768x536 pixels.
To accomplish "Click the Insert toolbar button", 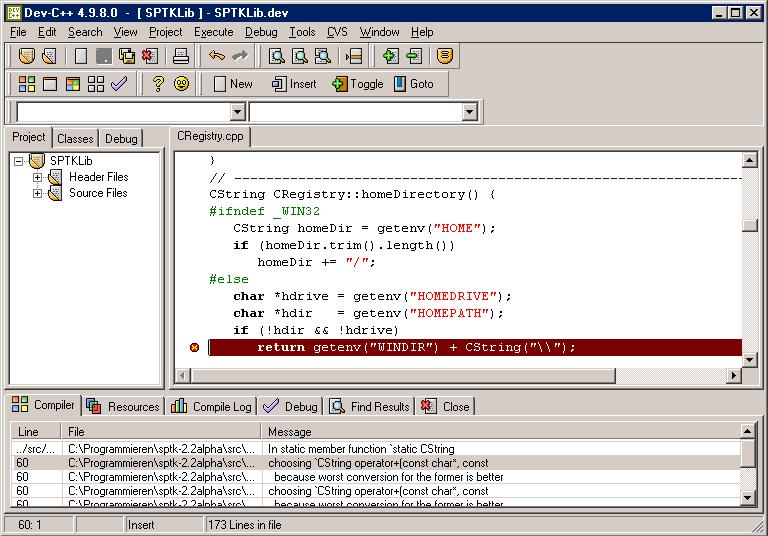I will coord(294,84).
